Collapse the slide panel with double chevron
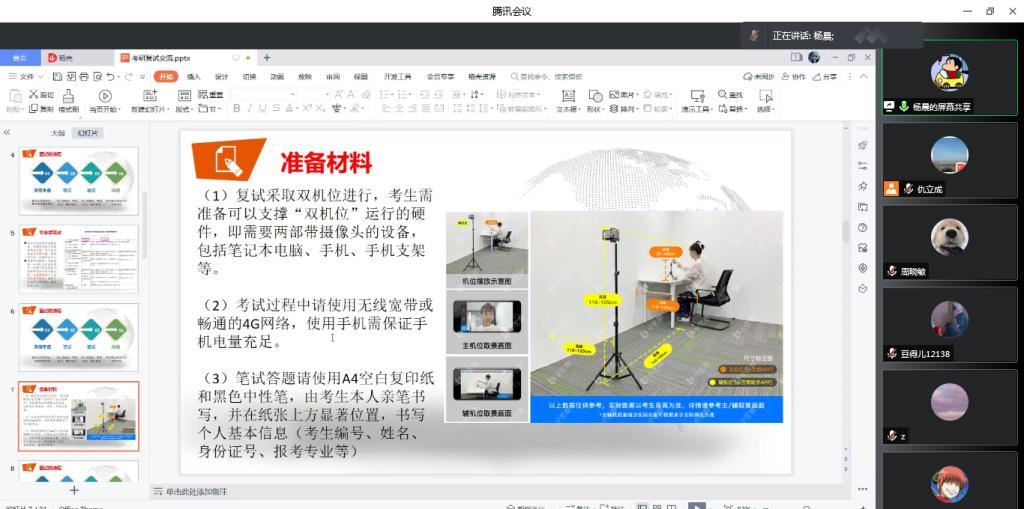This screenshot has width=1024, height=509. [x=7, y=132]
